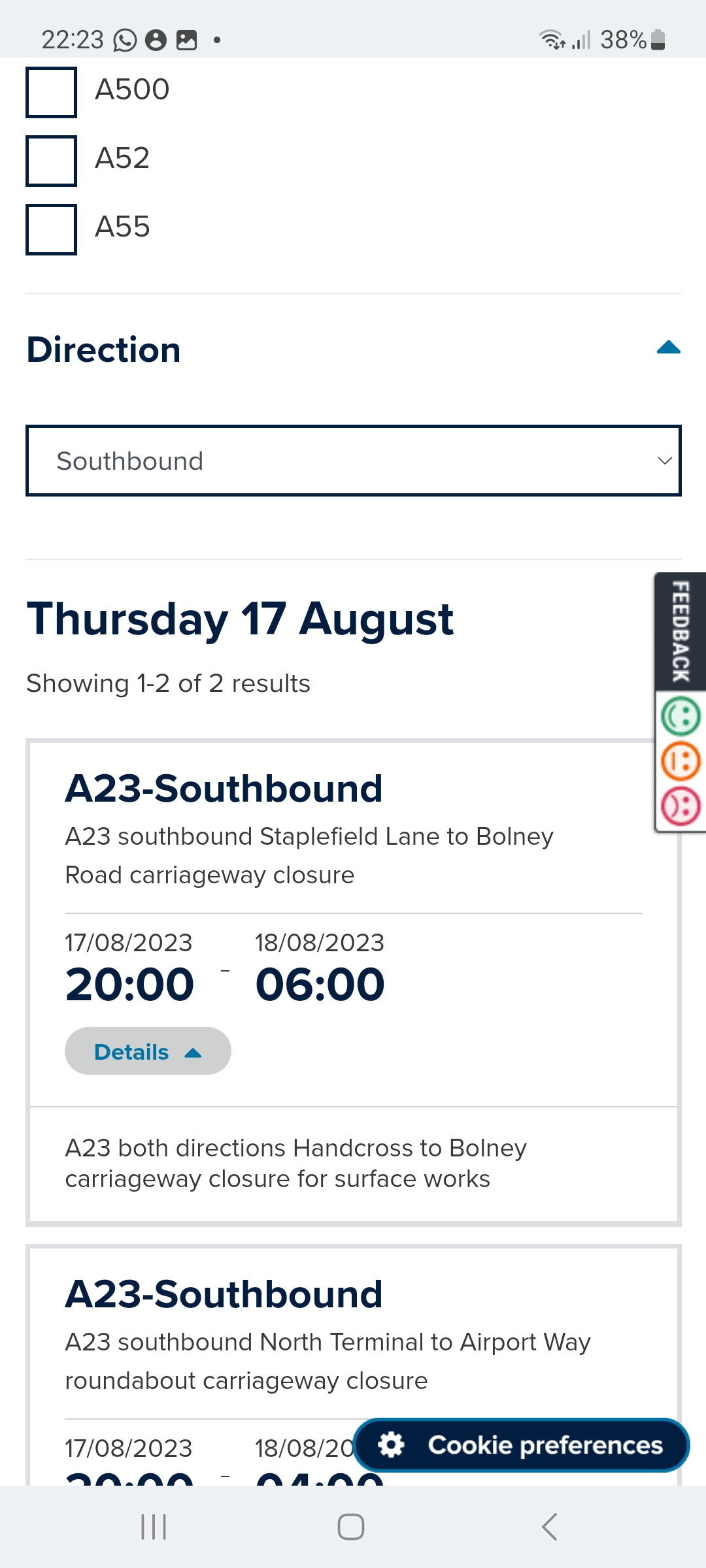
Task: Collapse Details of Staplefield Lane closure
Action: 148,1051
